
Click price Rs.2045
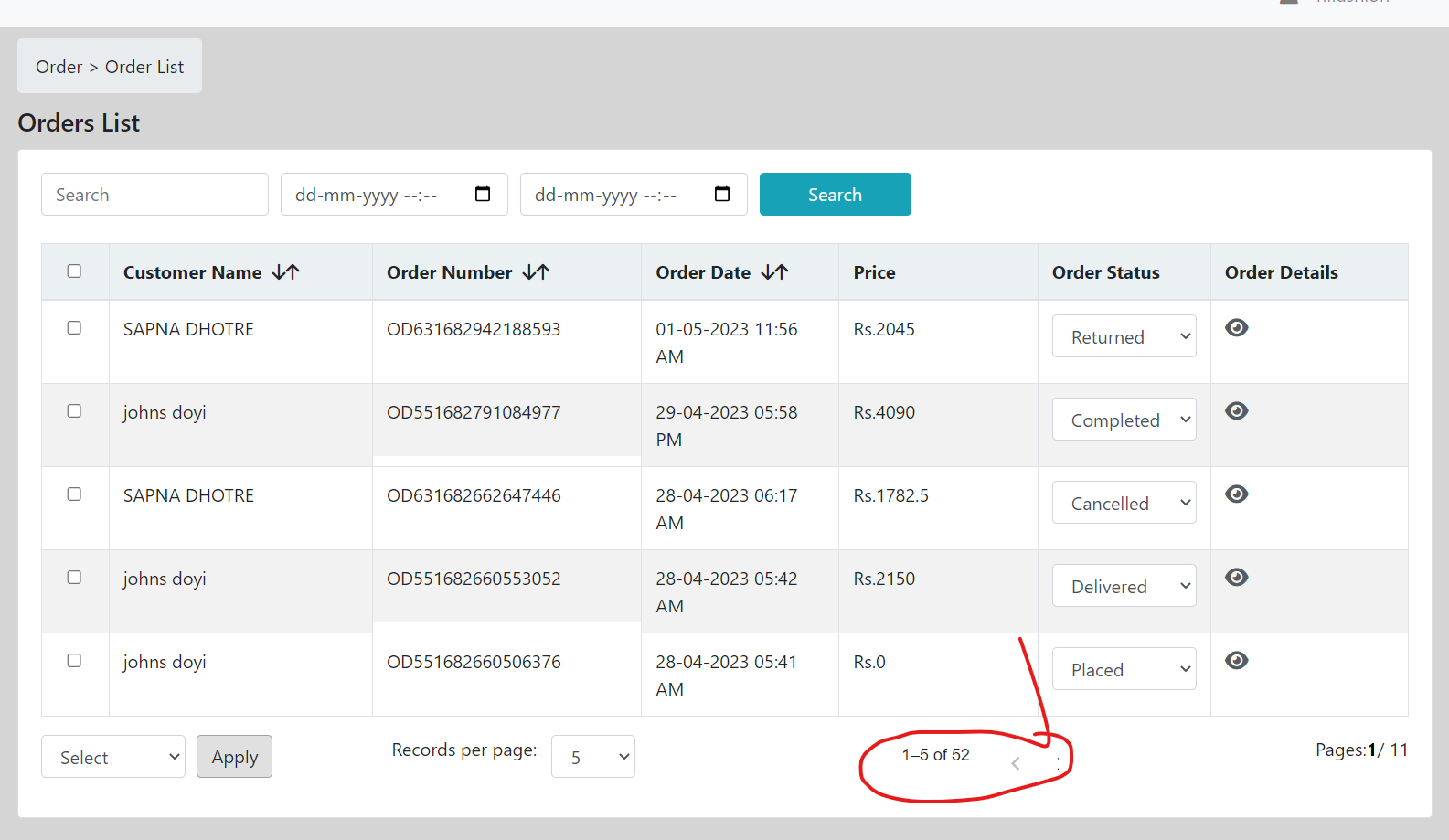coord(884,329)
